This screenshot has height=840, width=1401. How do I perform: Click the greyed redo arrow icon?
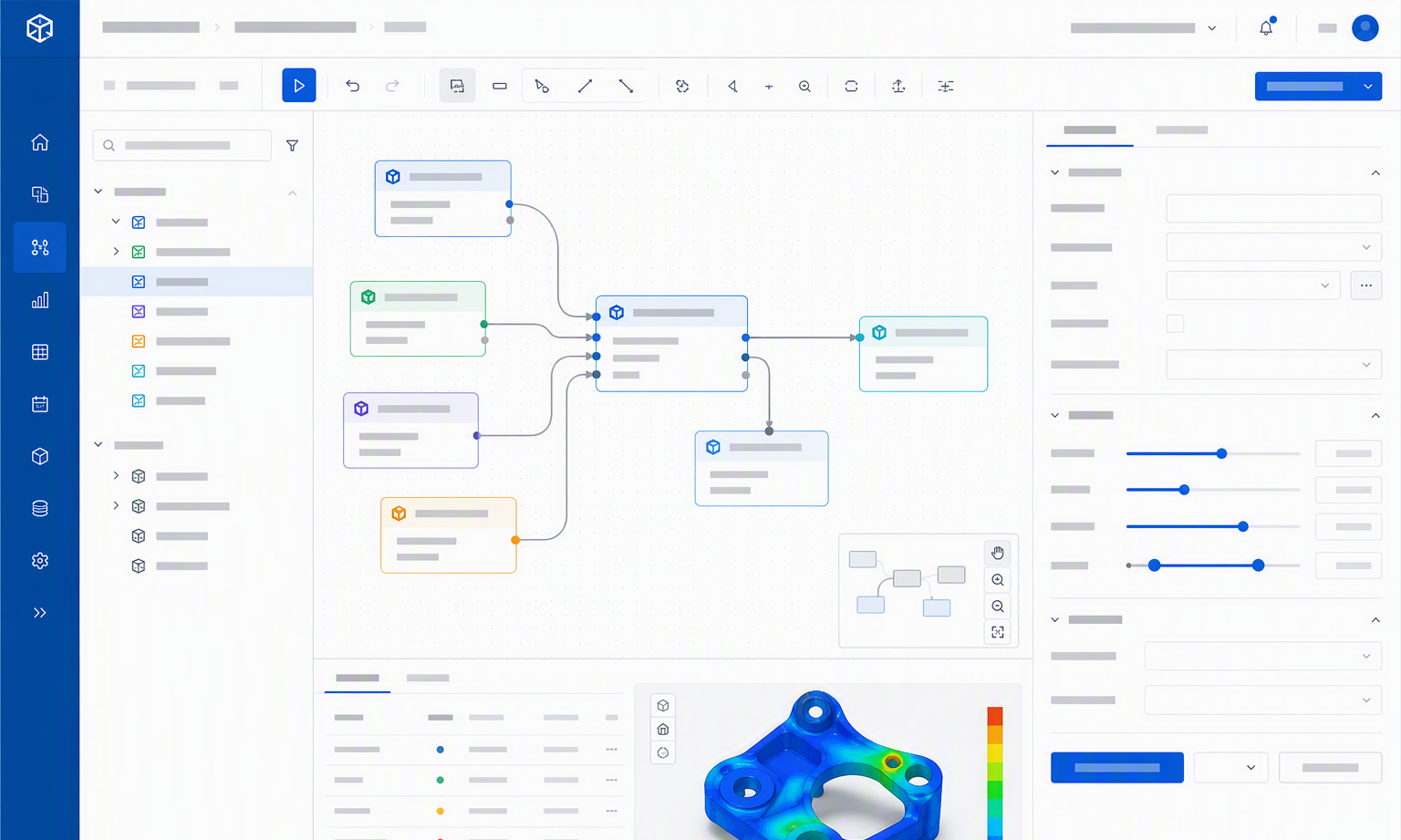point(392,86)
